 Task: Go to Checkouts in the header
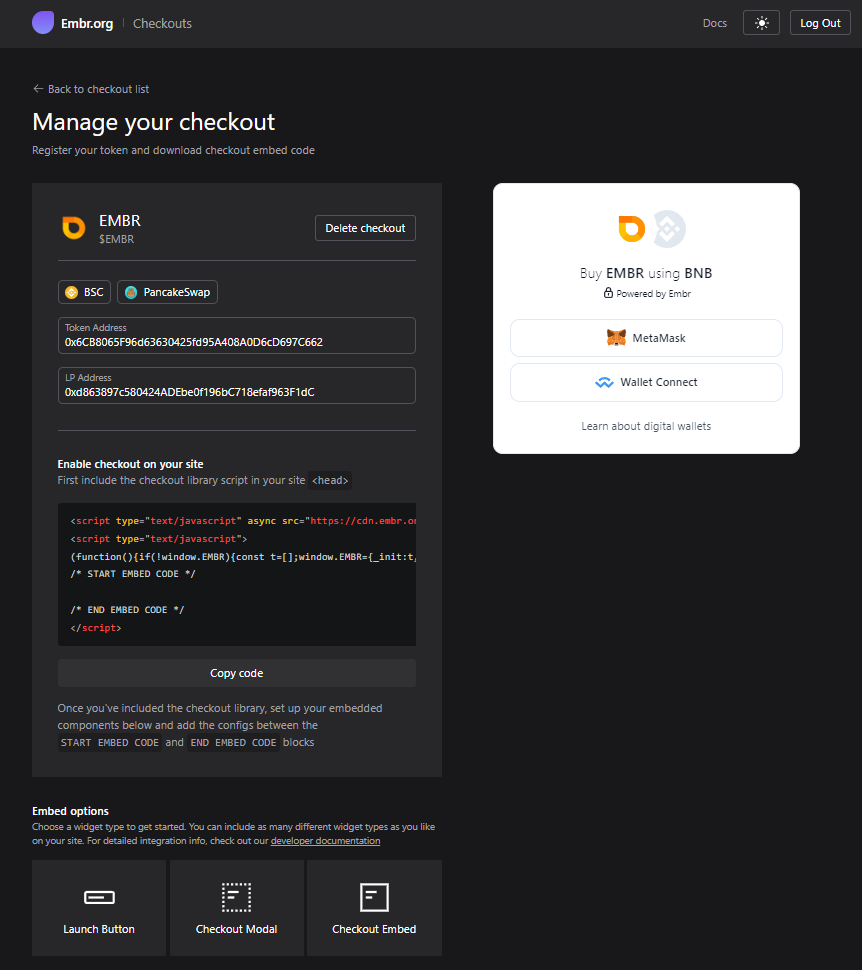pyautogui.click(x=162, y=24)
